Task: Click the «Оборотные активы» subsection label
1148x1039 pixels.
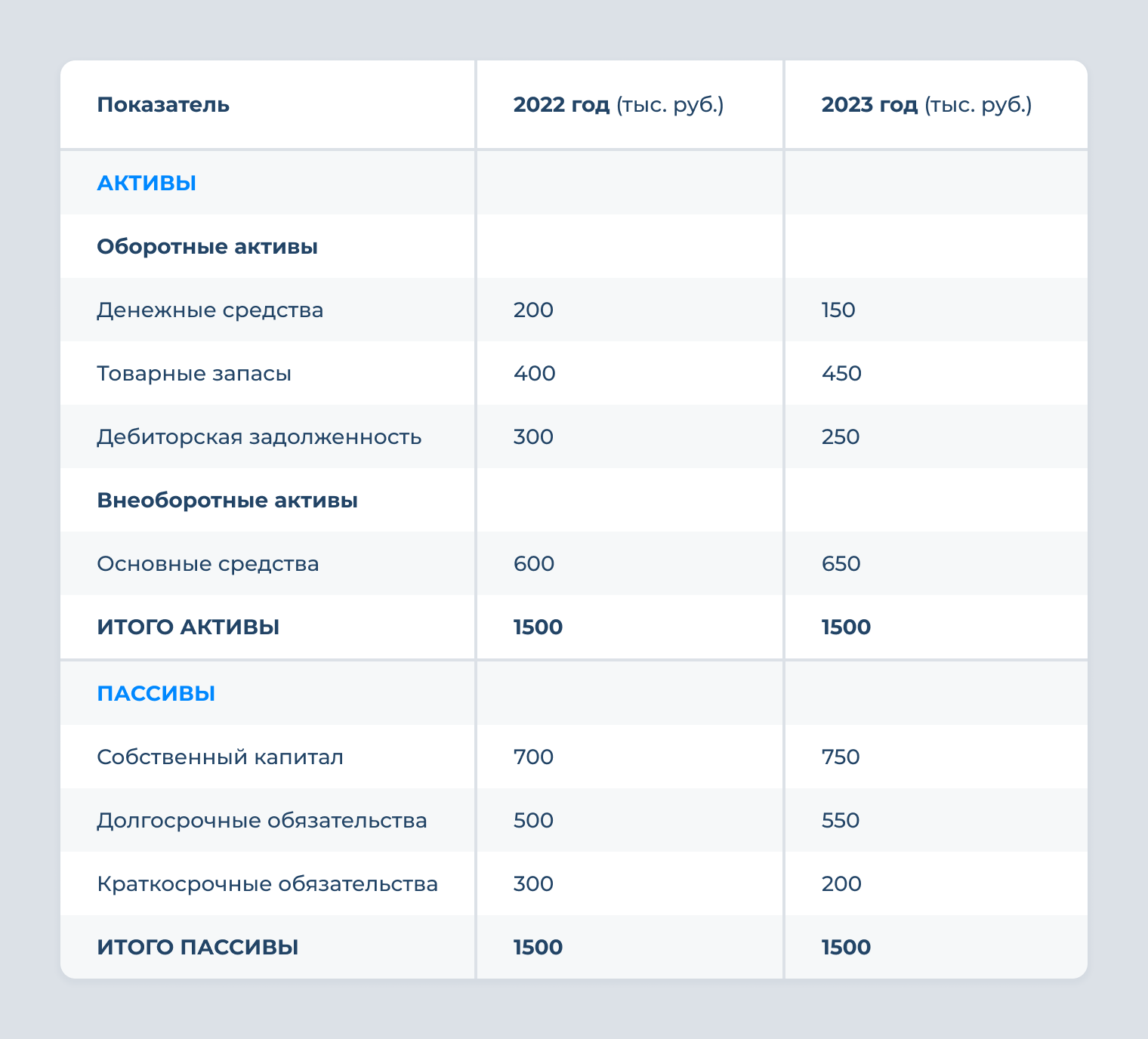Action: tap(207, 246)
